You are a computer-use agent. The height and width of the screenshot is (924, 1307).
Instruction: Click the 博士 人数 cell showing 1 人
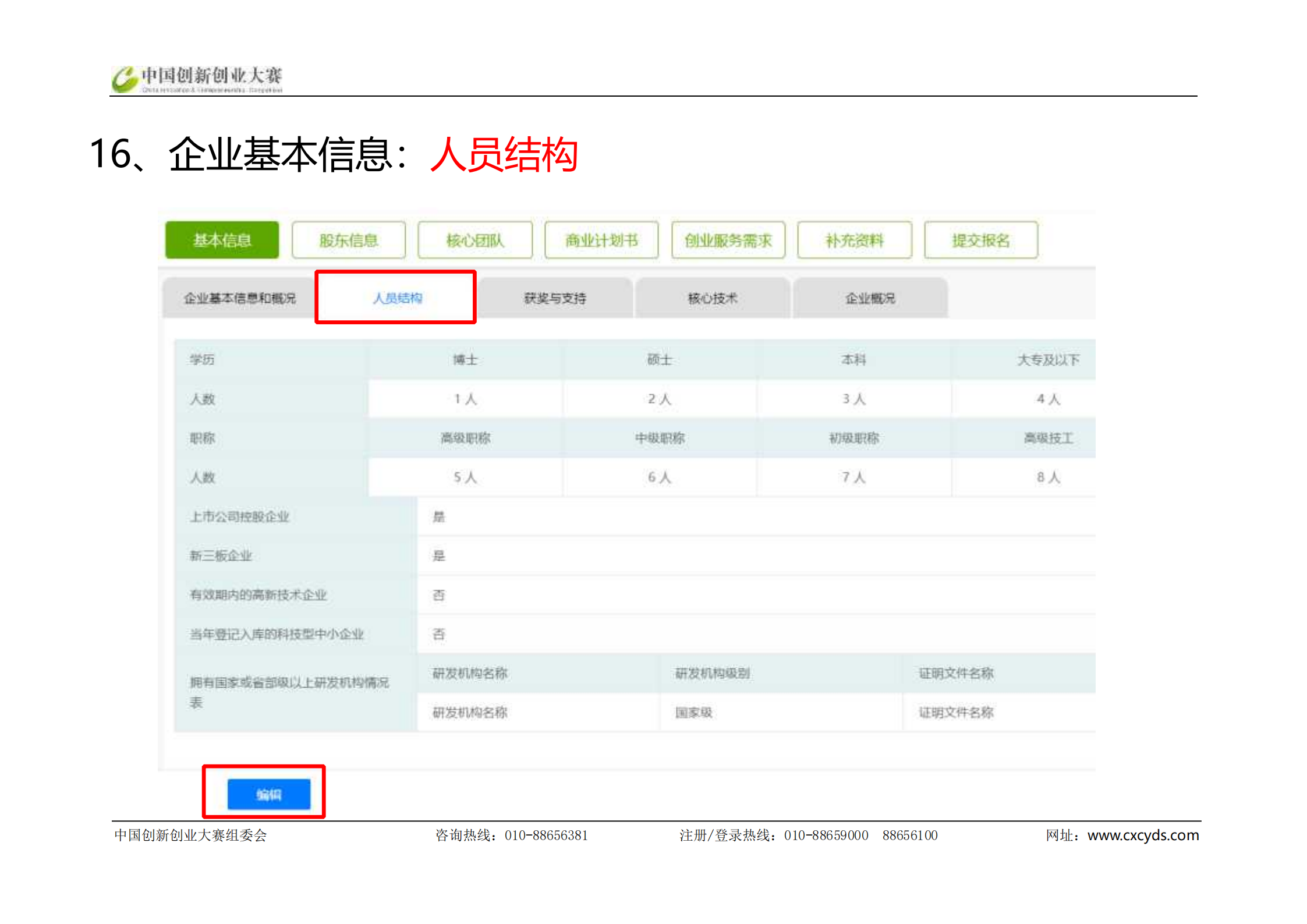(x=465, y=399)
